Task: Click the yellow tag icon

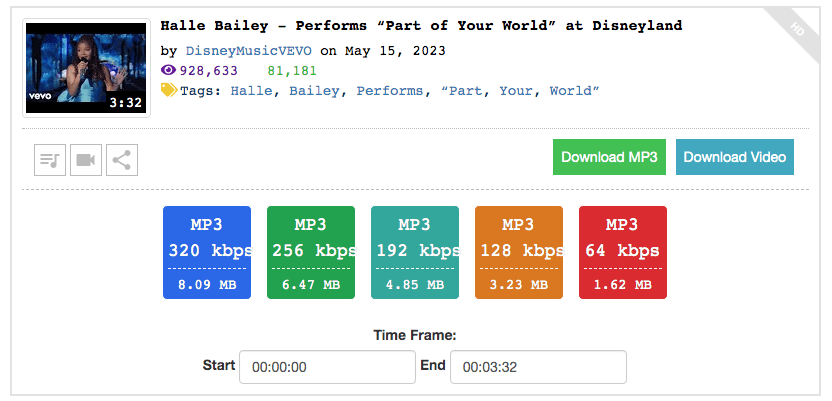Action: pyautogui.click(x=169, y=90)
